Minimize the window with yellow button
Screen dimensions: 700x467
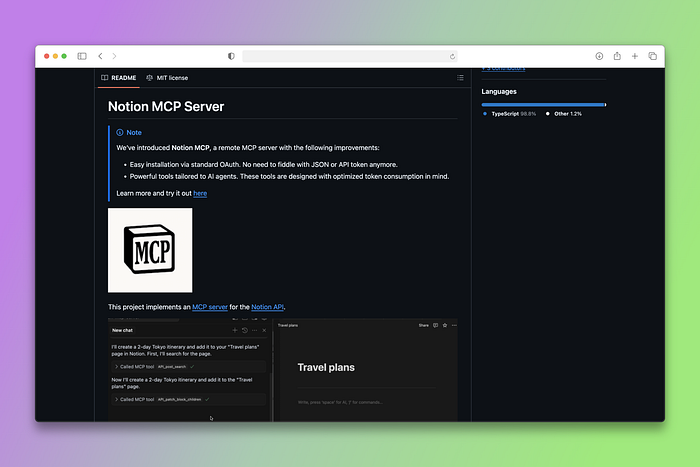[x=55, y=56]
